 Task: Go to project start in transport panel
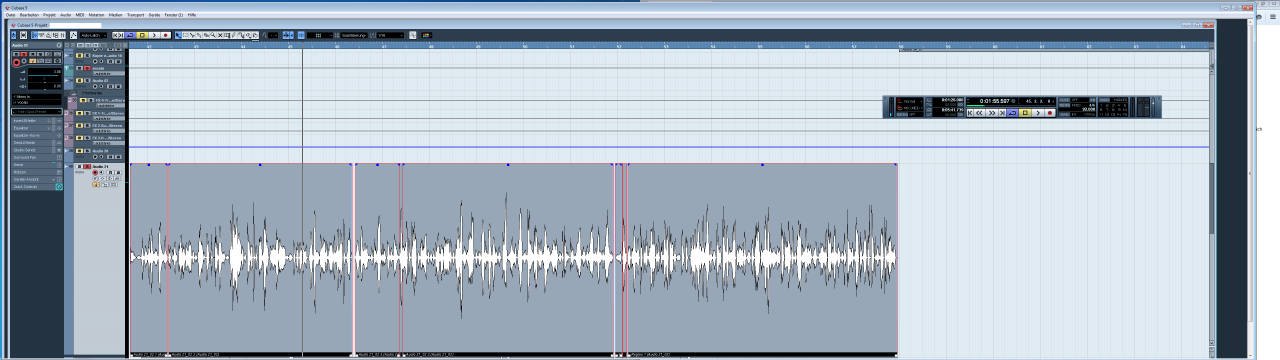point(970,113)
